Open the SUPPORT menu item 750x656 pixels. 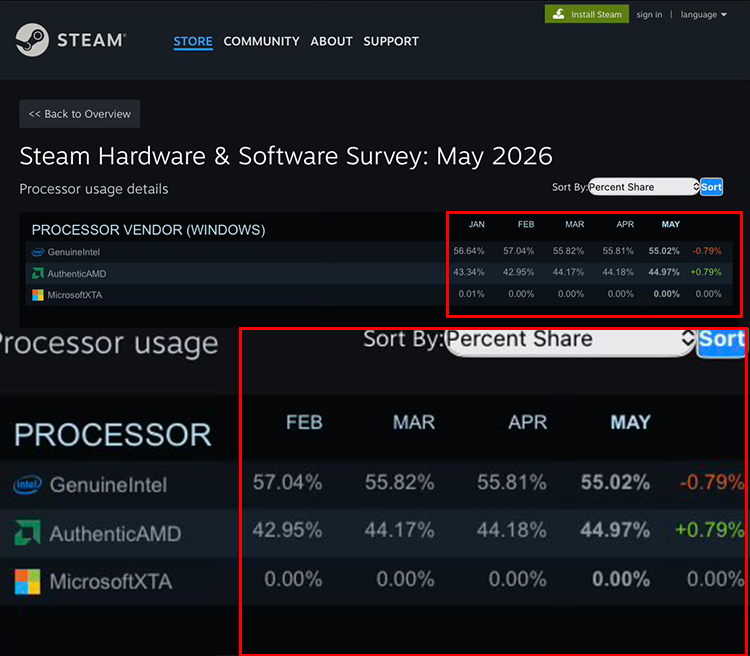pos(391,42)
